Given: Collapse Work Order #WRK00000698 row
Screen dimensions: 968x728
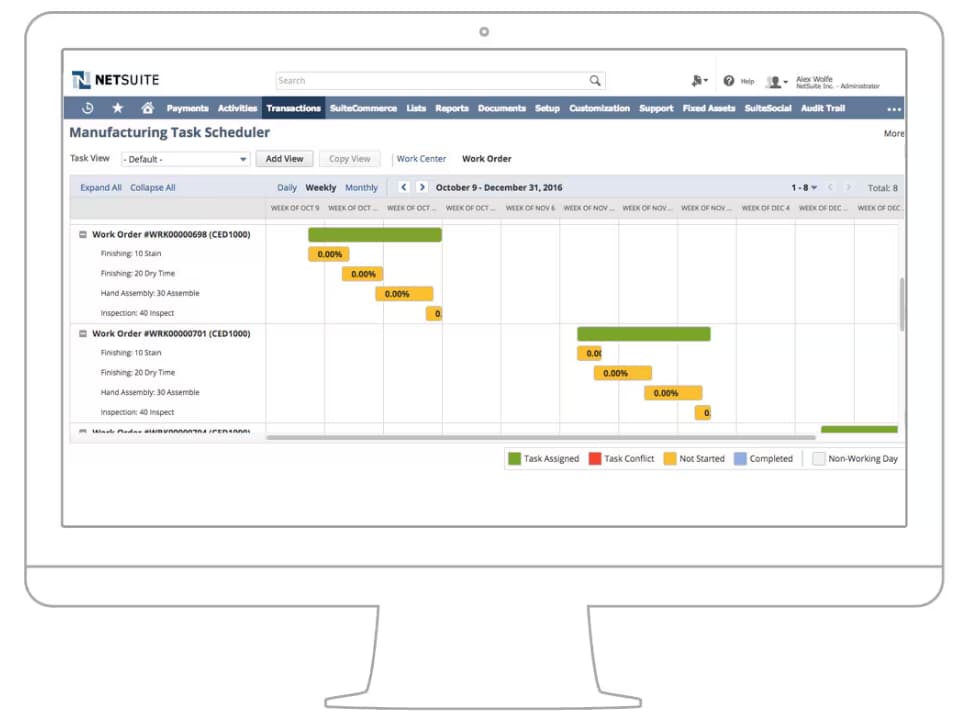Looking at the screenshot, I should pos(83,235).
